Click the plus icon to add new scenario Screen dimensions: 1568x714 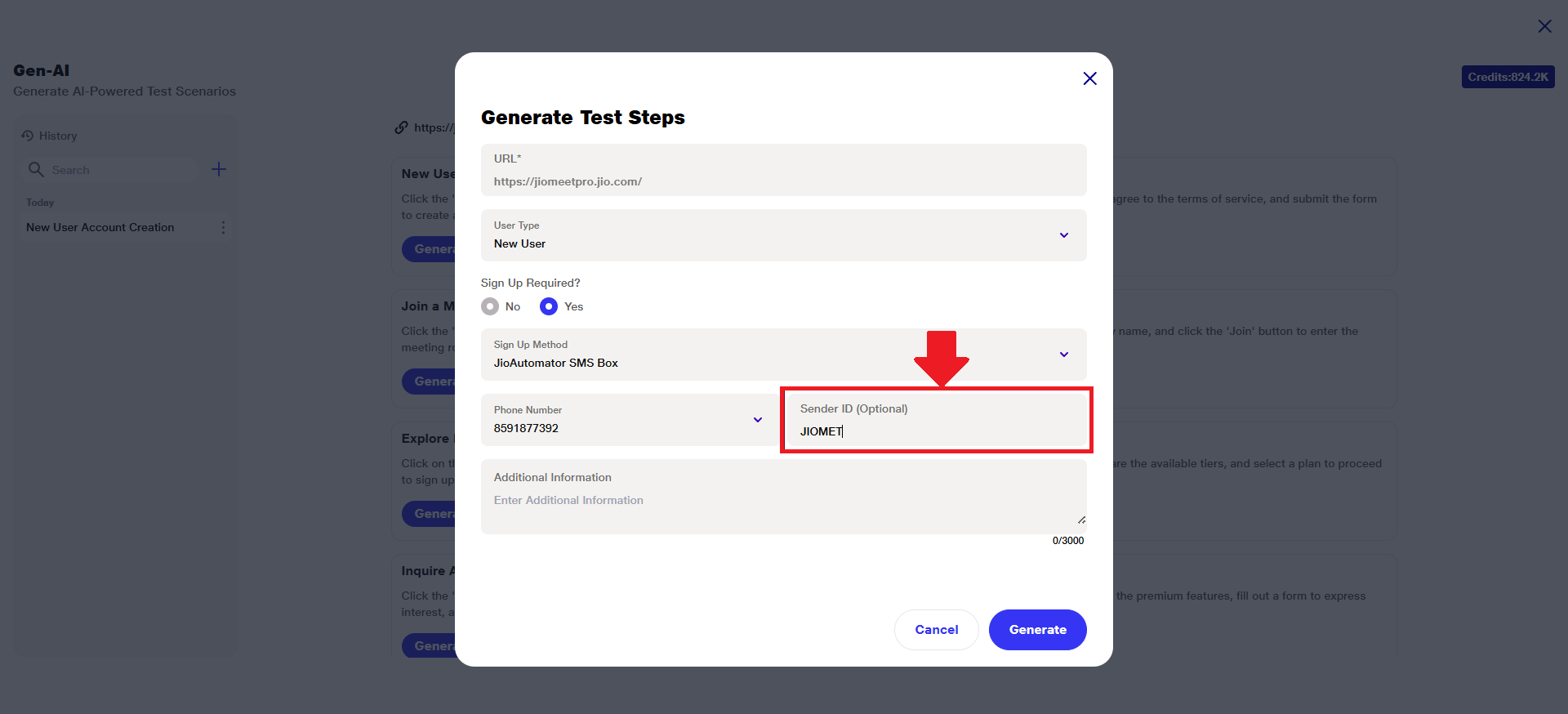[x=219, y=169]
